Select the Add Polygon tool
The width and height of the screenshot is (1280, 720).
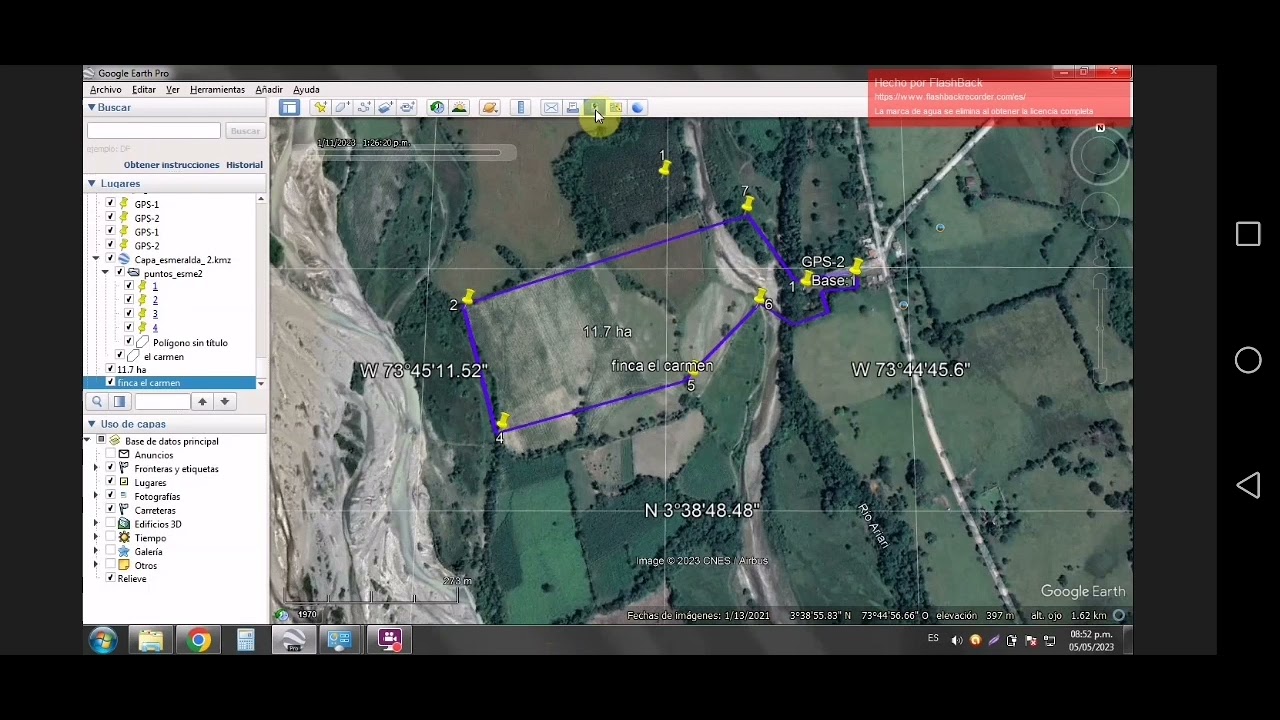click(342, 108)
